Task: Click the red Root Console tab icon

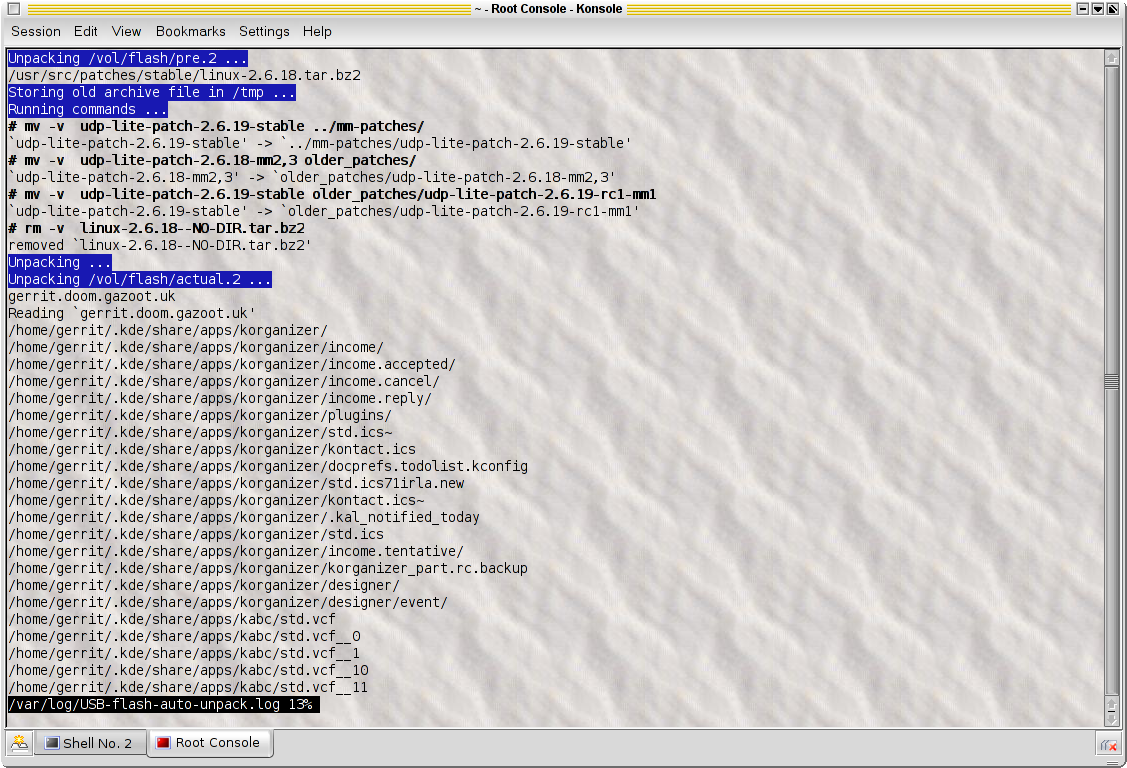Action: point(162,743)
